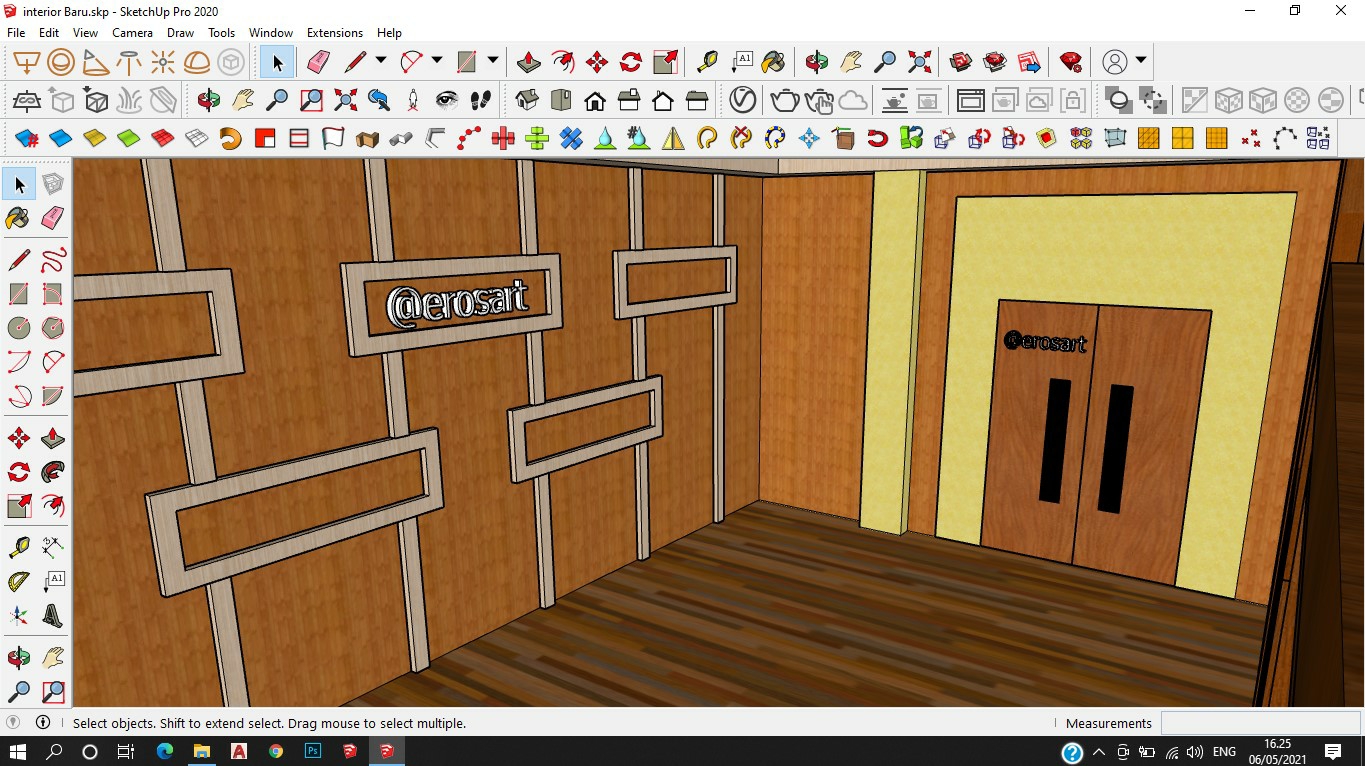Expand Arc tool dropdown arrow
The height and width of the screenshot is (766, 1365).
tap(437, 61)
